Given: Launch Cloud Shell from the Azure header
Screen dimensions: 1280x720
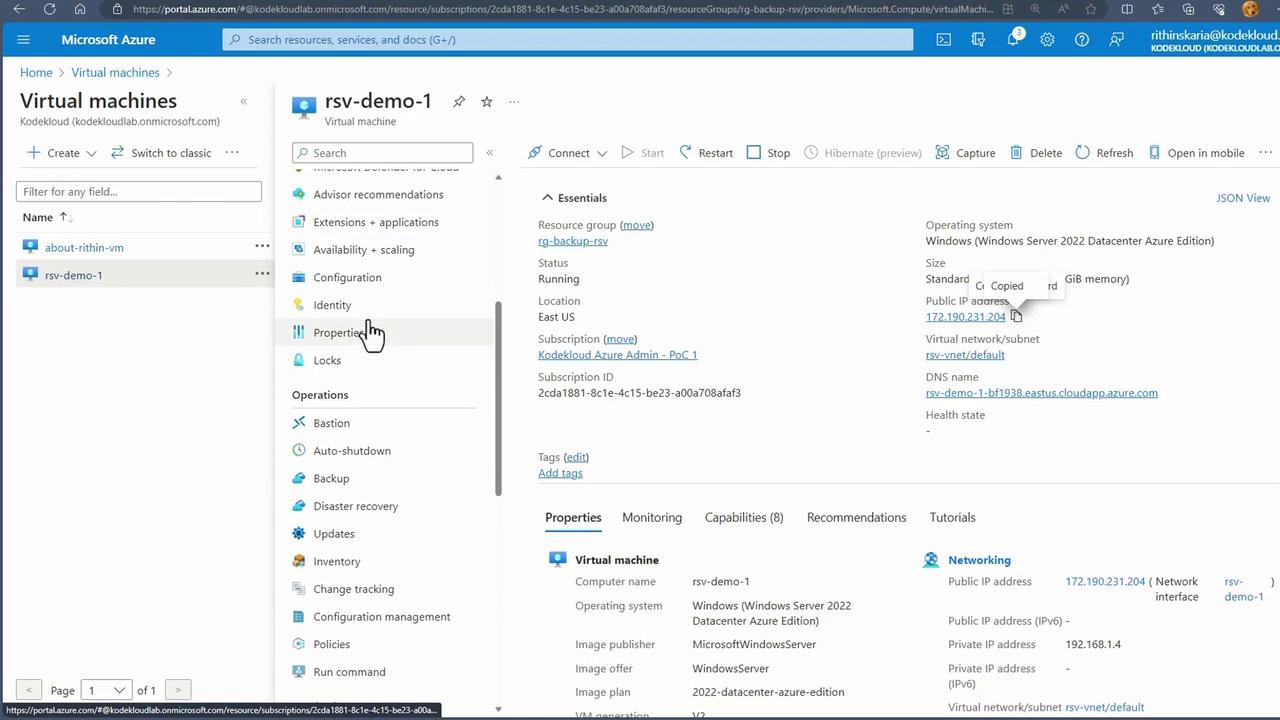Looking at the screenshot, I should (x=943, y=40).
